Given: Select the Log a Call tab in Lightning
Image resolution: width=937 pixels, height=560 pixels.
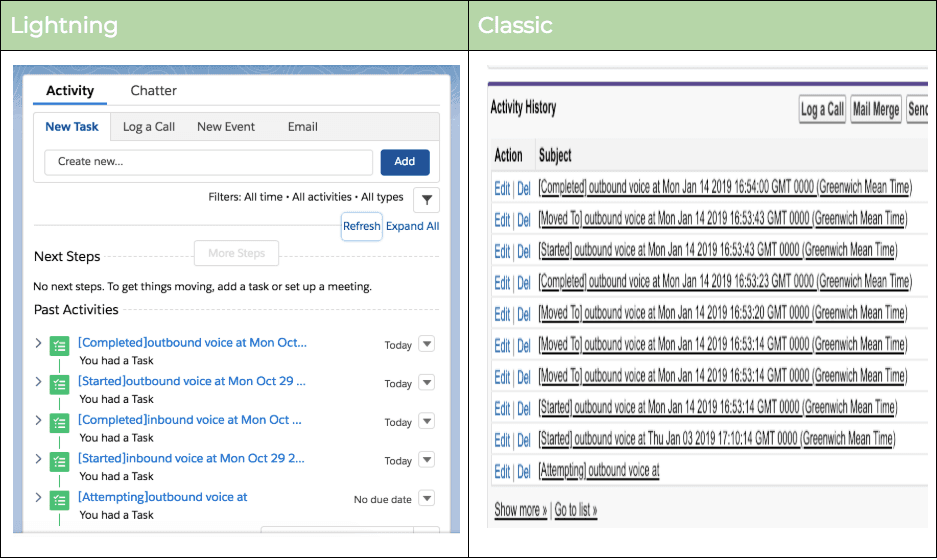Looking at the screenshot, I should [149, 127].
